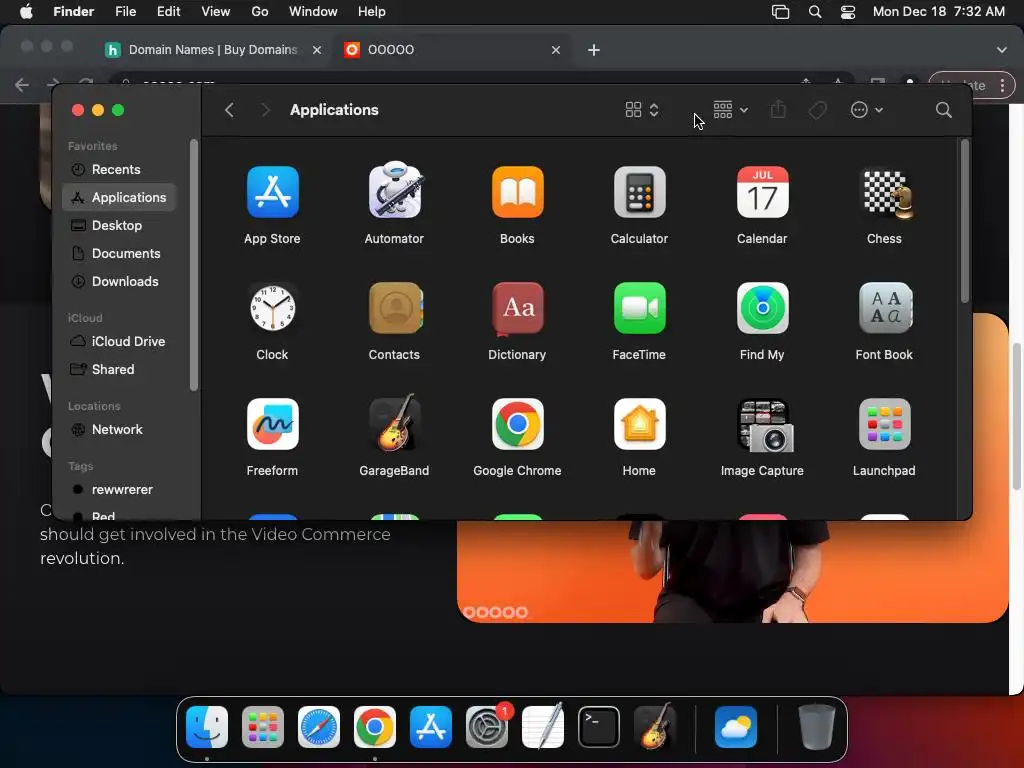Viewport: 1024px width, 768px height.
Task: Select Downloads in the Finder sidebar
Action: 119,281
